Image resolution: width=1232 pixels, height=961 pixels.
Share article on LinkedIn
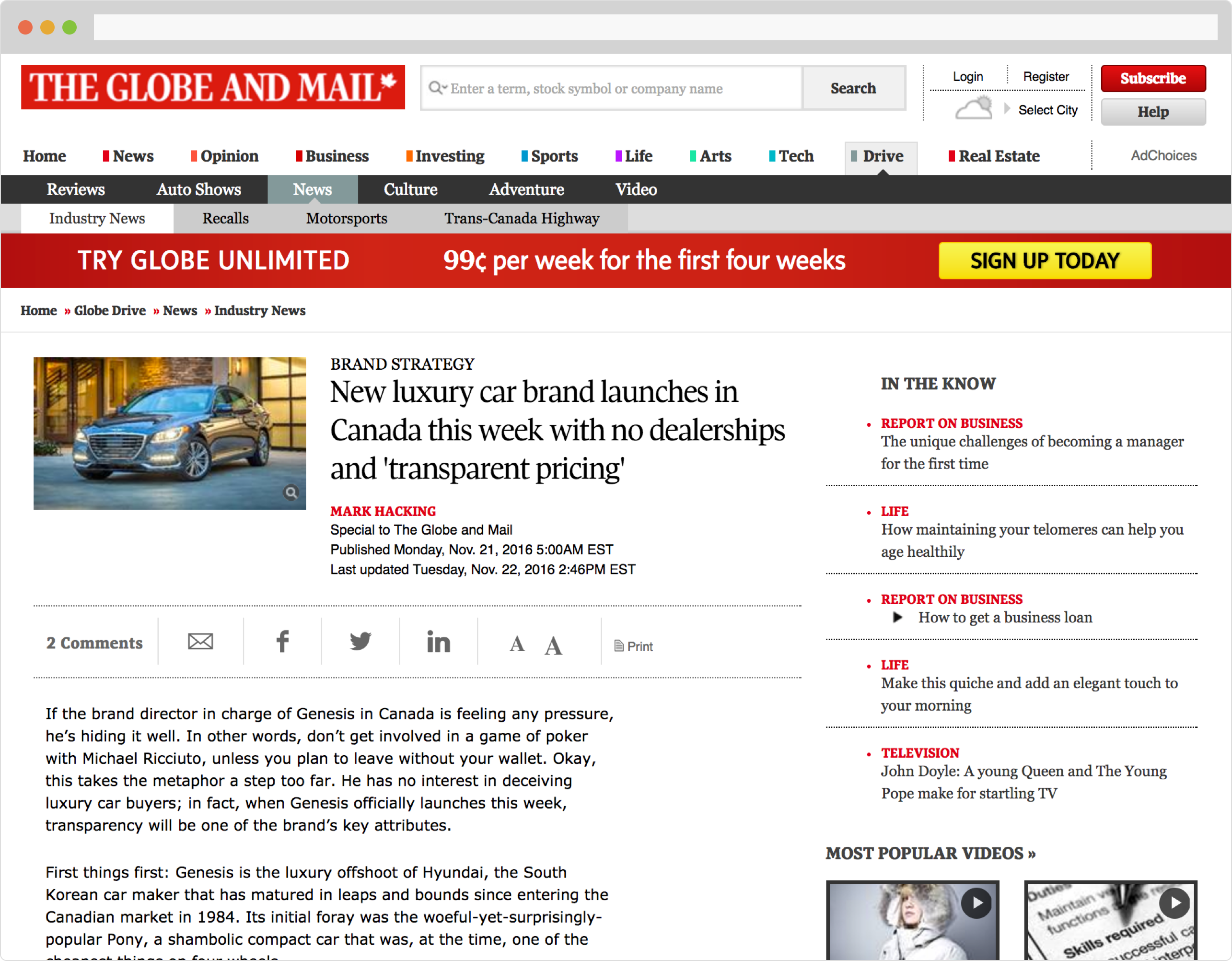click(438, 642)
